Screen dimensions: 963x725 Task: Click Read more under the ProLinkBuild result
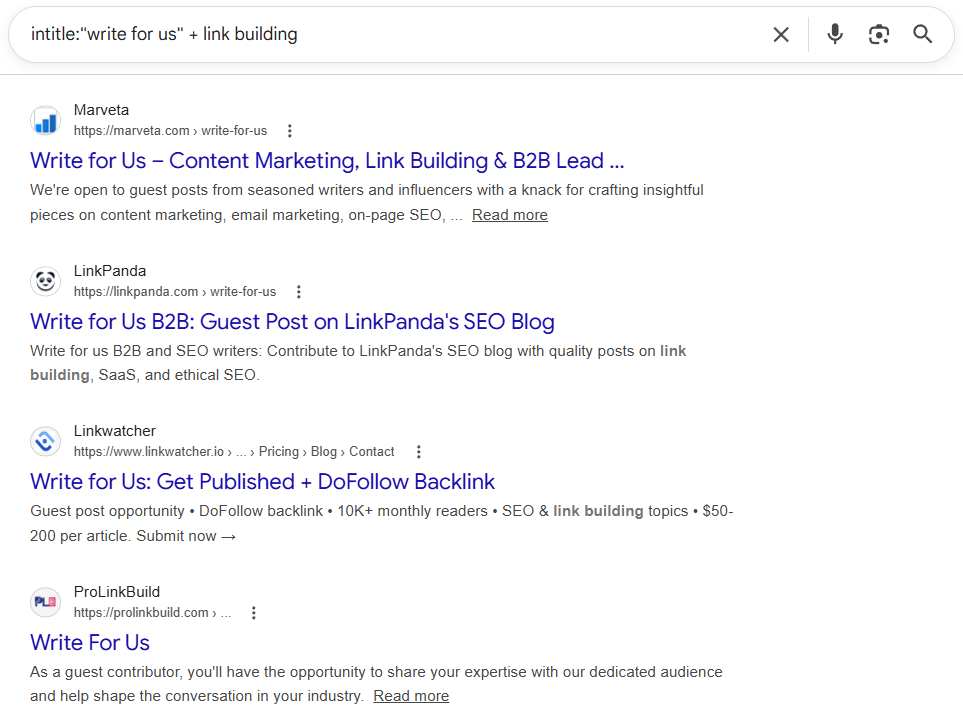click(x=410, y=695)
